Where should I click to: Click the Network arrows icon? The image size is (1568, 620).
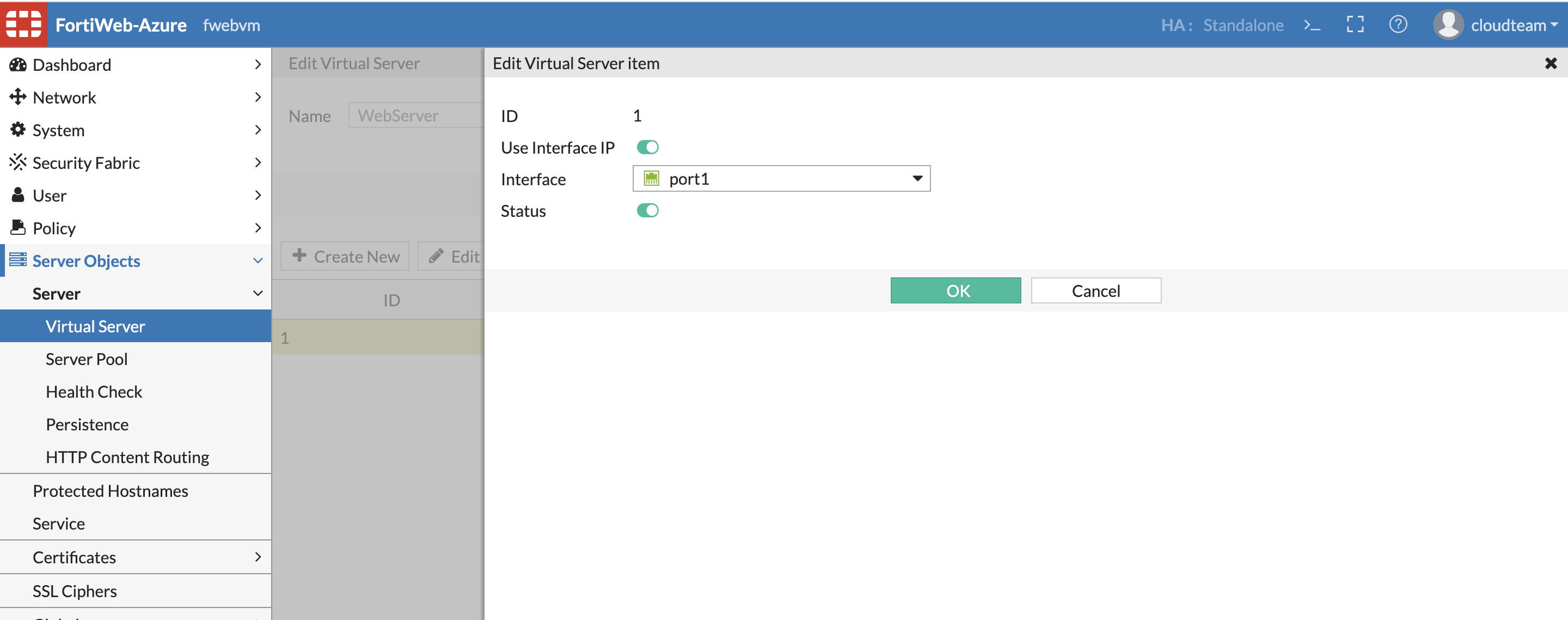pyautogui.click(x=17, y=97)
